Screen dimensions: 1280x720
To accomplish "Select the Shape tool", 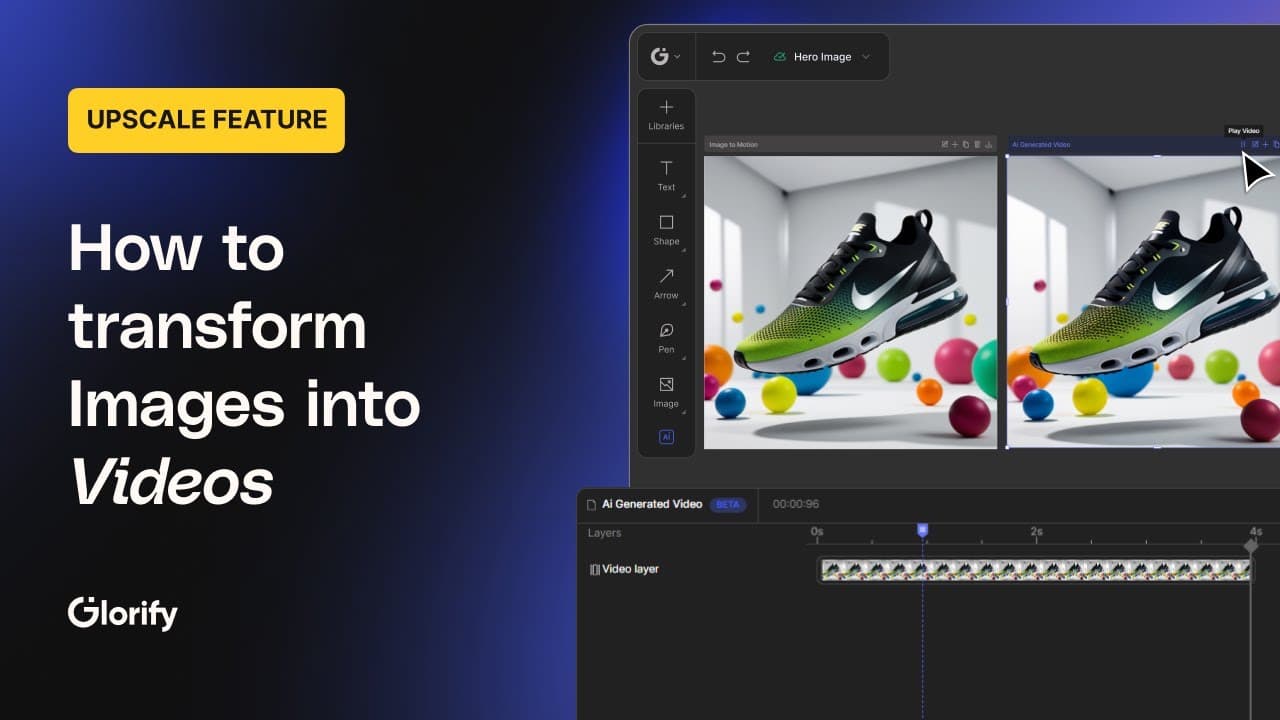I will (x=666, y=229).
